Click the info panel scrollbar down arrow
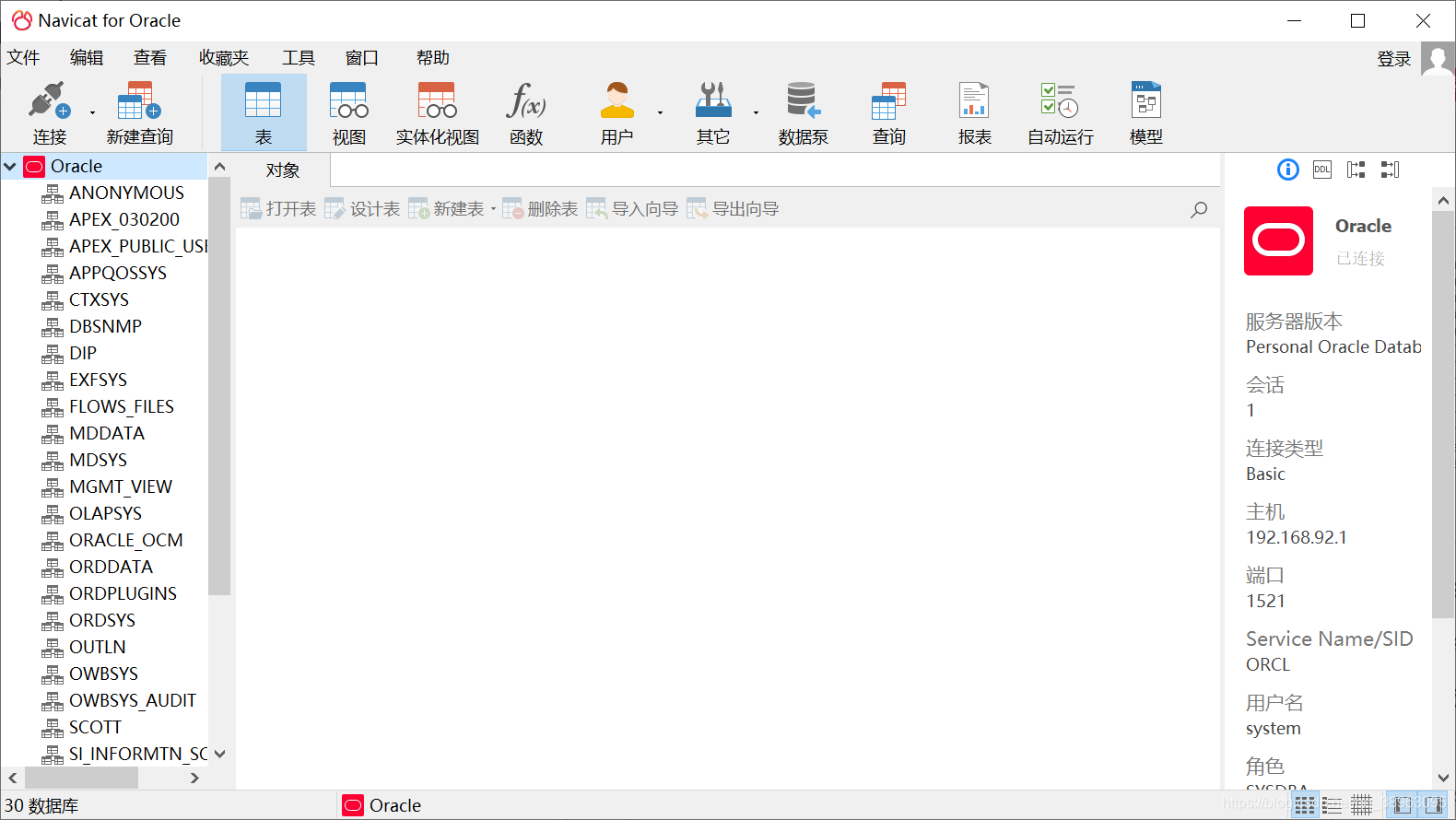 coord(1443,779)
